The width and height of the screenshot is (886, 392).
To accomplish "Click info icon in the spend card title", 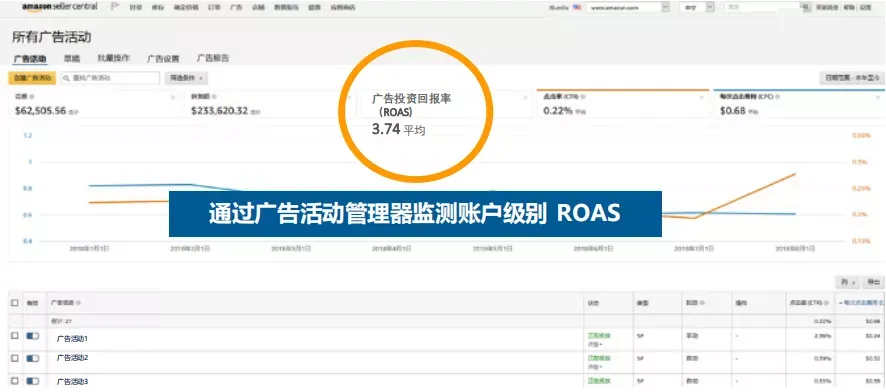I will point(32,97).
